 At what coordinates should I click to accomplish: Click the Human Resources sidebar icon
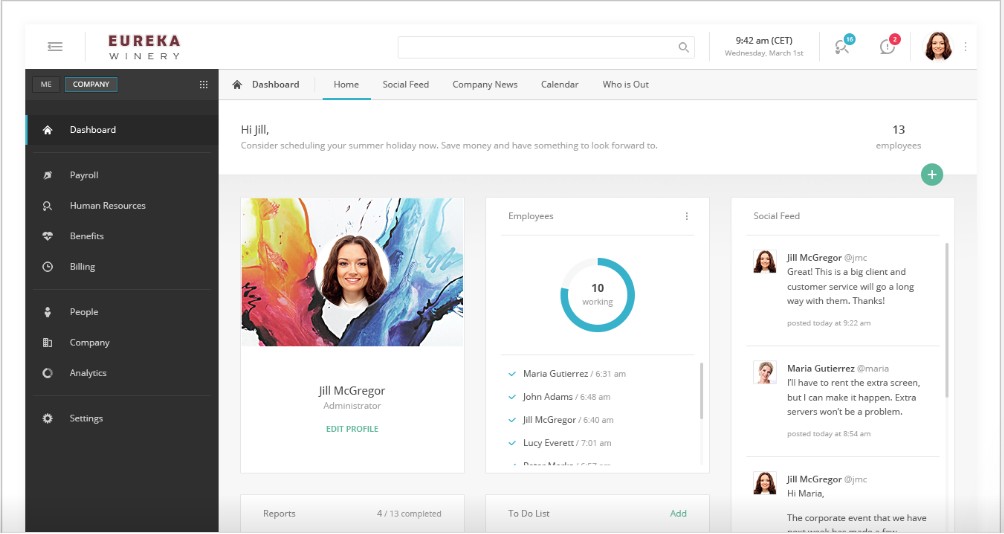(x=47, y=206)
